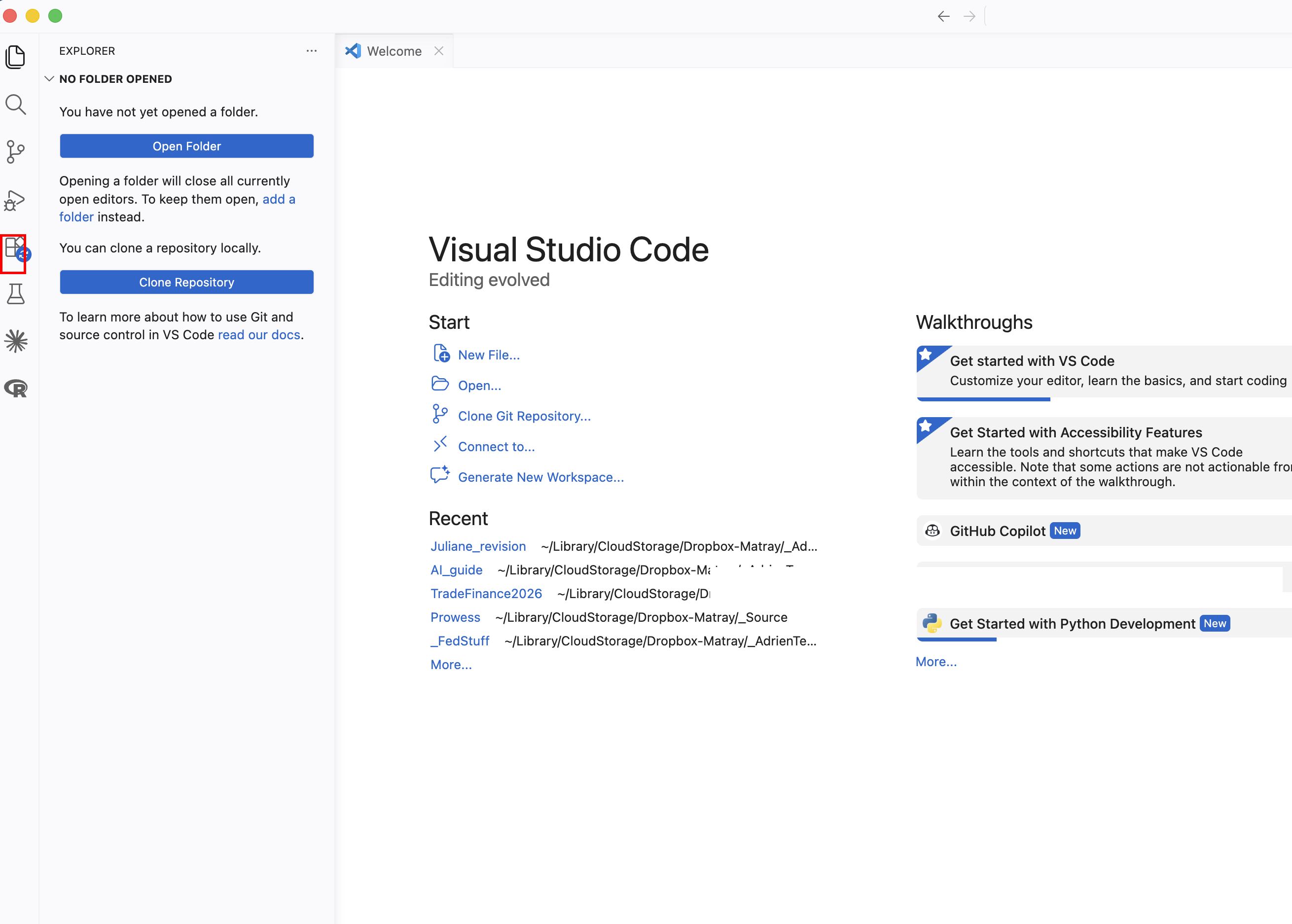Screen dimensions: 1292x924
Task: Open the Extensions view icon
Action: (15, 249)
